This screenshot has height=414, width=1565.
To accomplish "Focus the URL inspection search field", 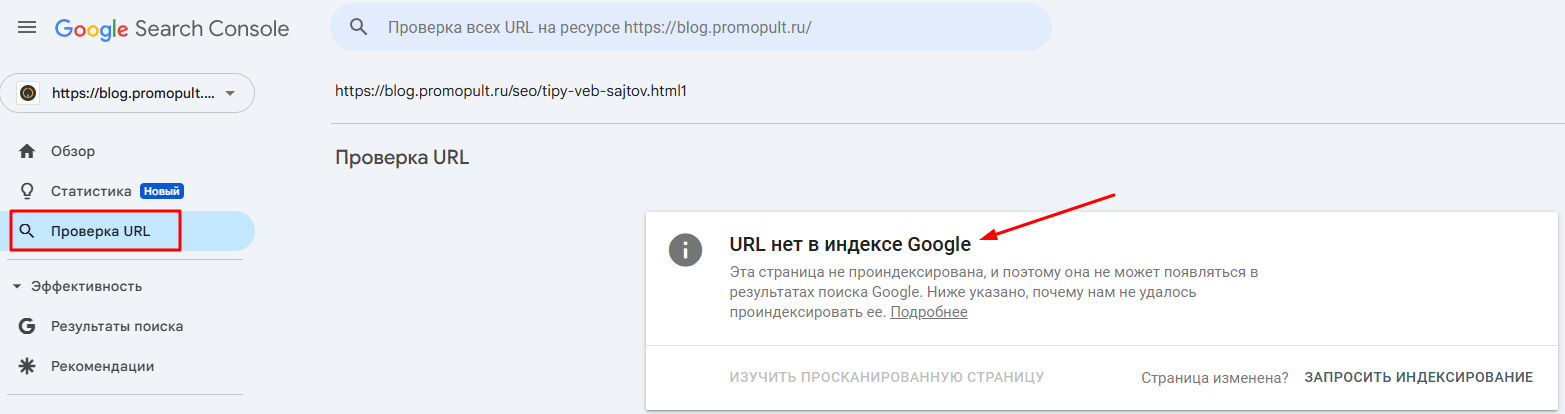I will (691, 27).
